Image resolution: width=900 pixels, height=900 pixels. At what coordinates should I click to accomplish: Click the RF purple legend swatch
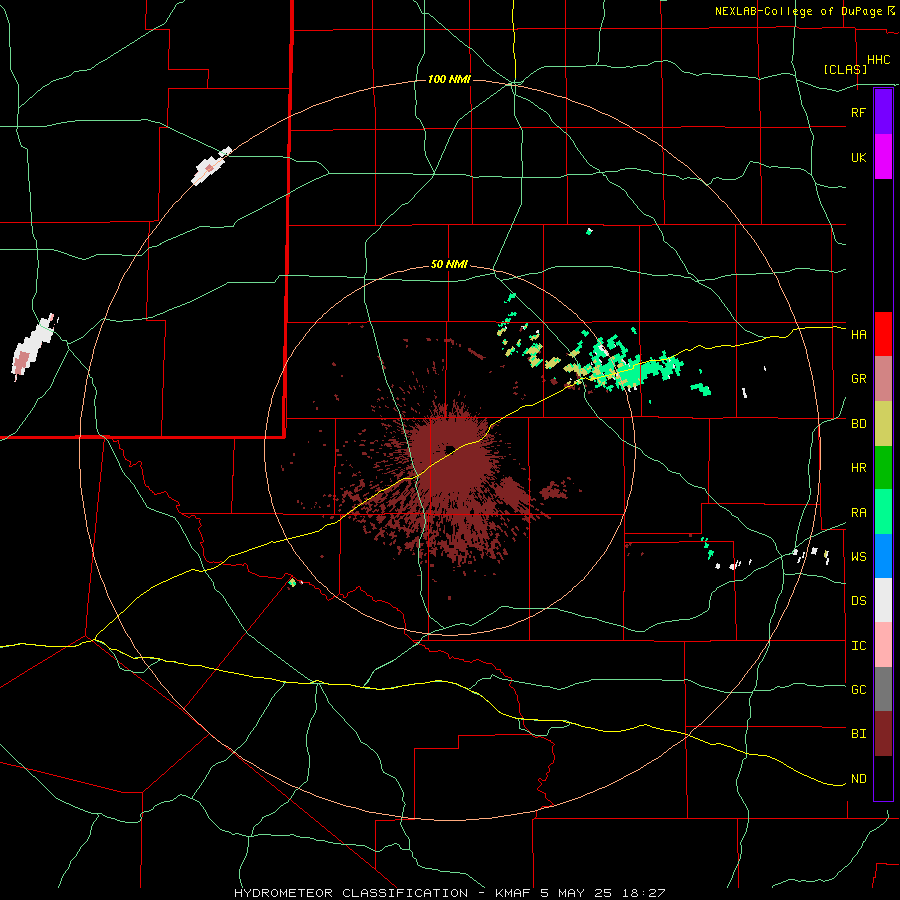pos(883,112)
